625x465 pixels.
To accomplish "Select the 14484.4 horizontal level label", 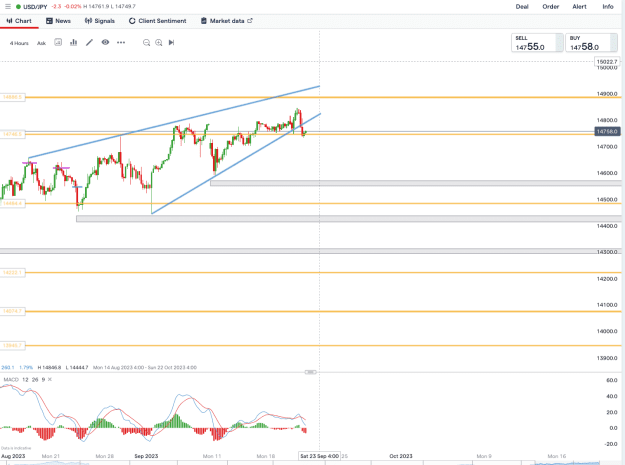I will coord(12,204).
